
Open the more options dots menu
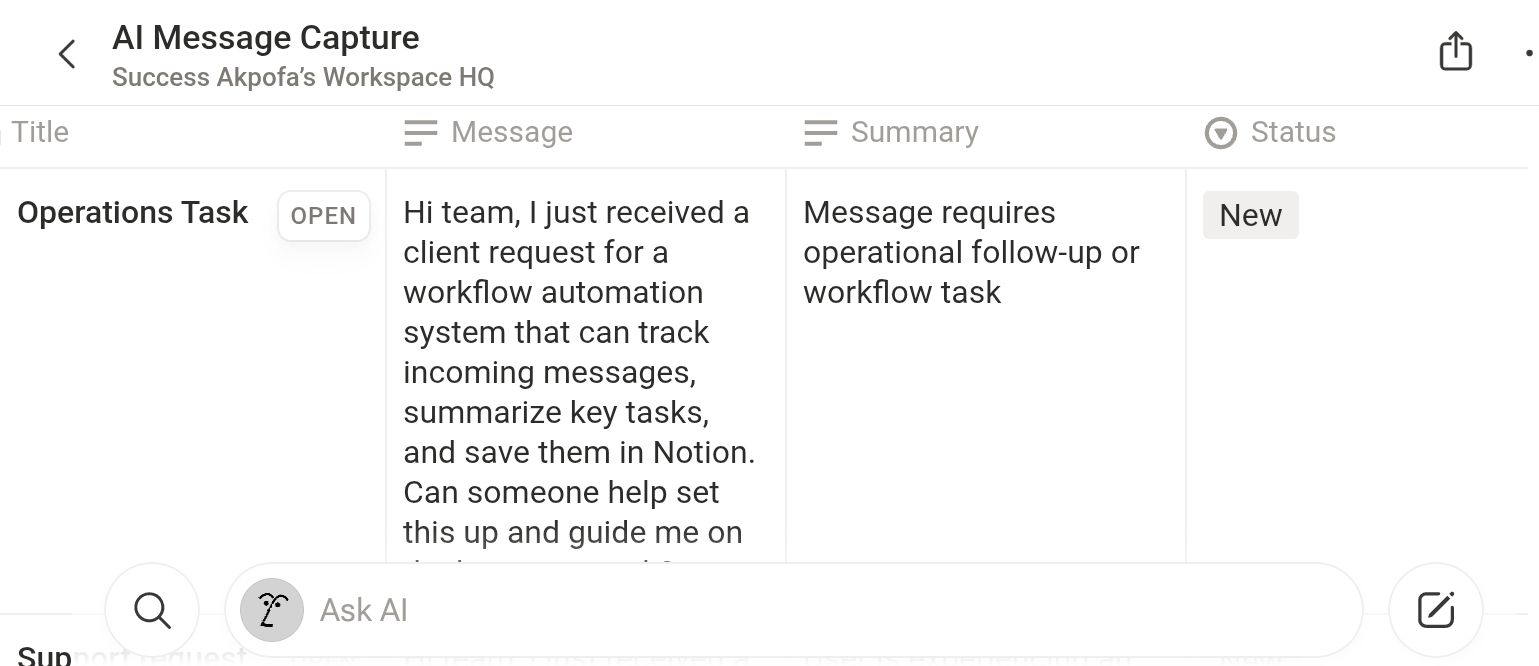click(x=1529, y=52)
